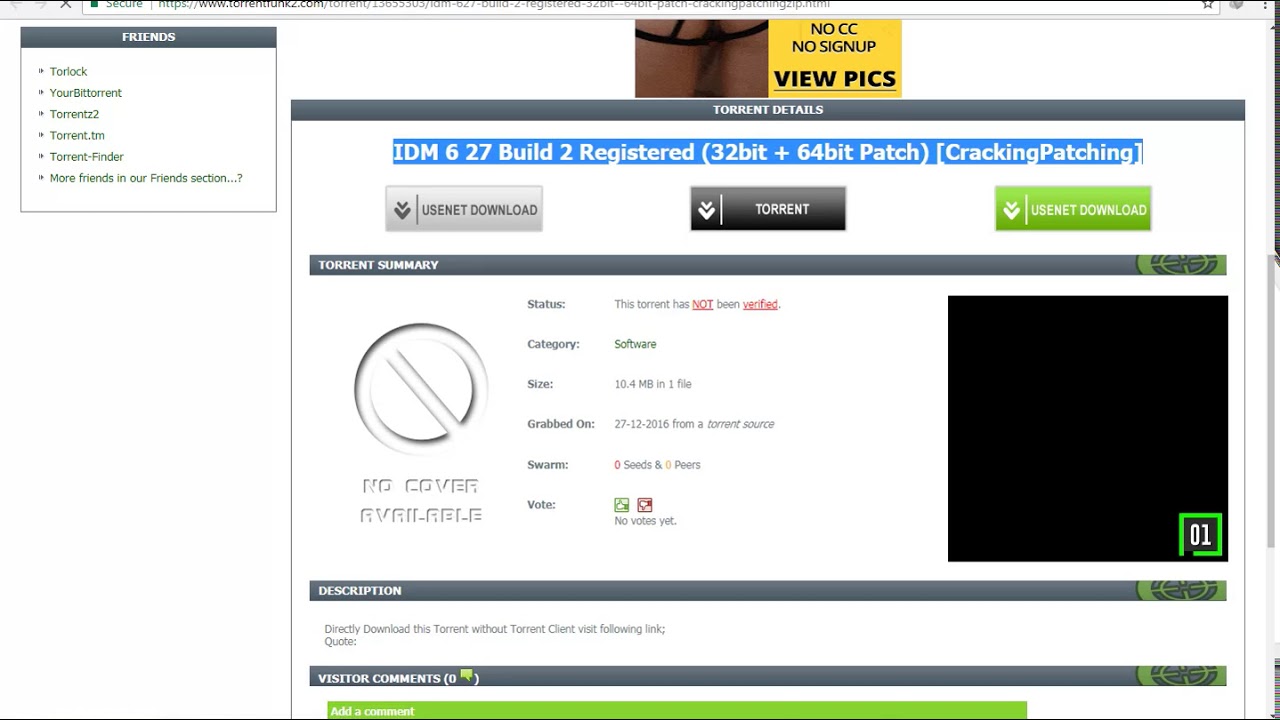1280x720 pixels.
Task: Click the black Torrent download button
Action: [x=768, y=209]
